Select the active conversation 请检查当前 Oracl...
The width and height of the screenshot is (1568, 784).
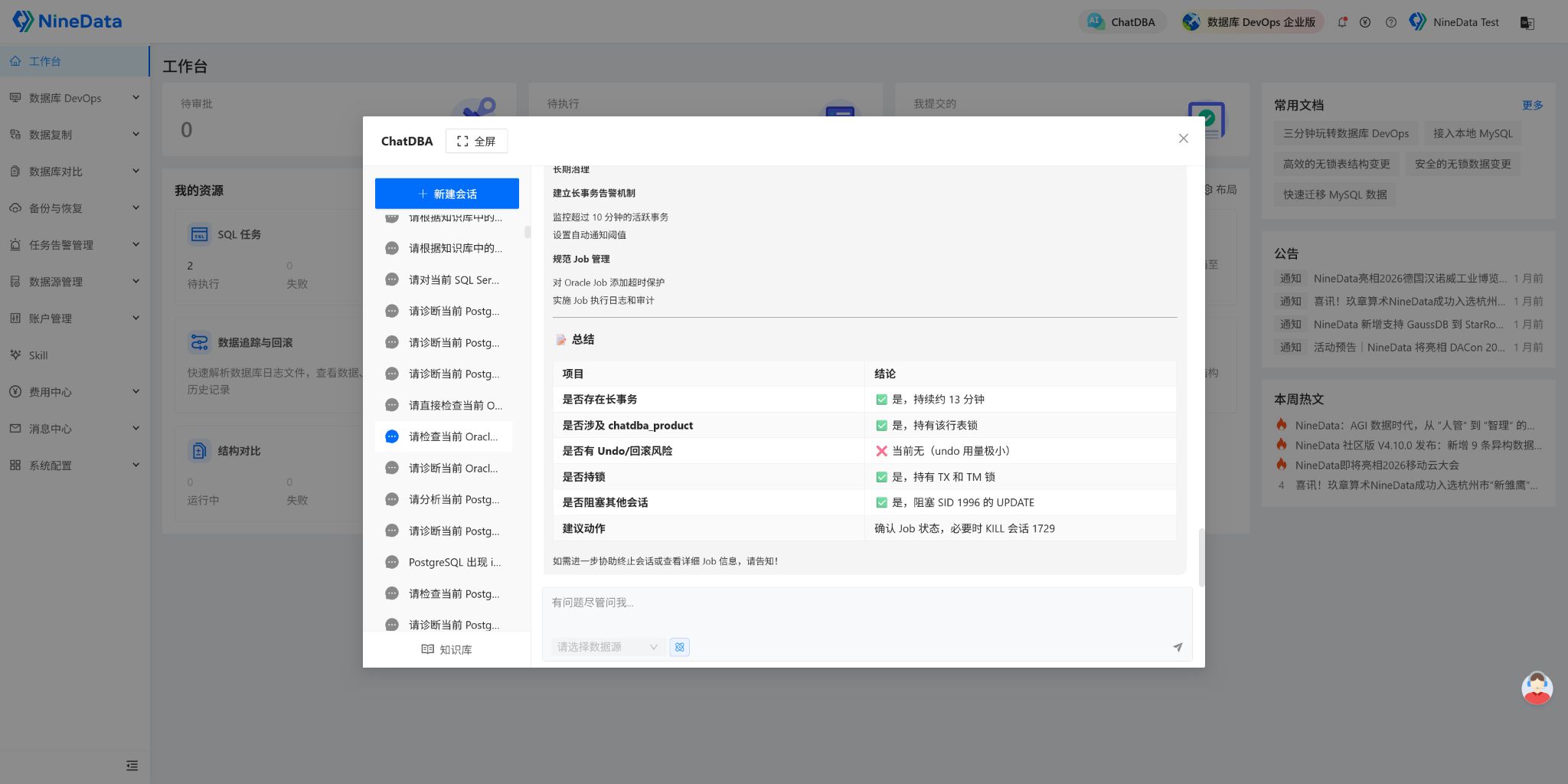coord(445,436)
